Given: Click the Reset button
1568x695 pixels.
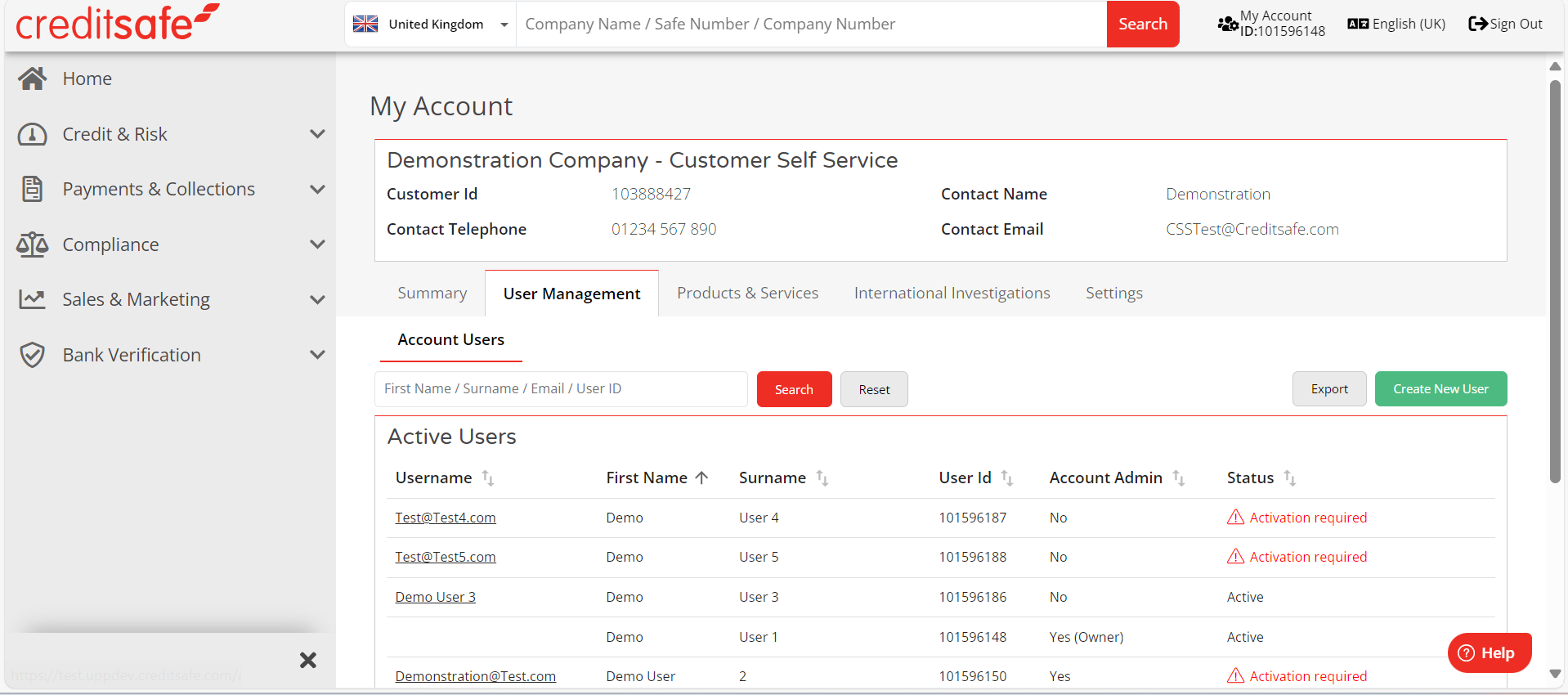Looking at the screenshot, I should coord(874,389).
